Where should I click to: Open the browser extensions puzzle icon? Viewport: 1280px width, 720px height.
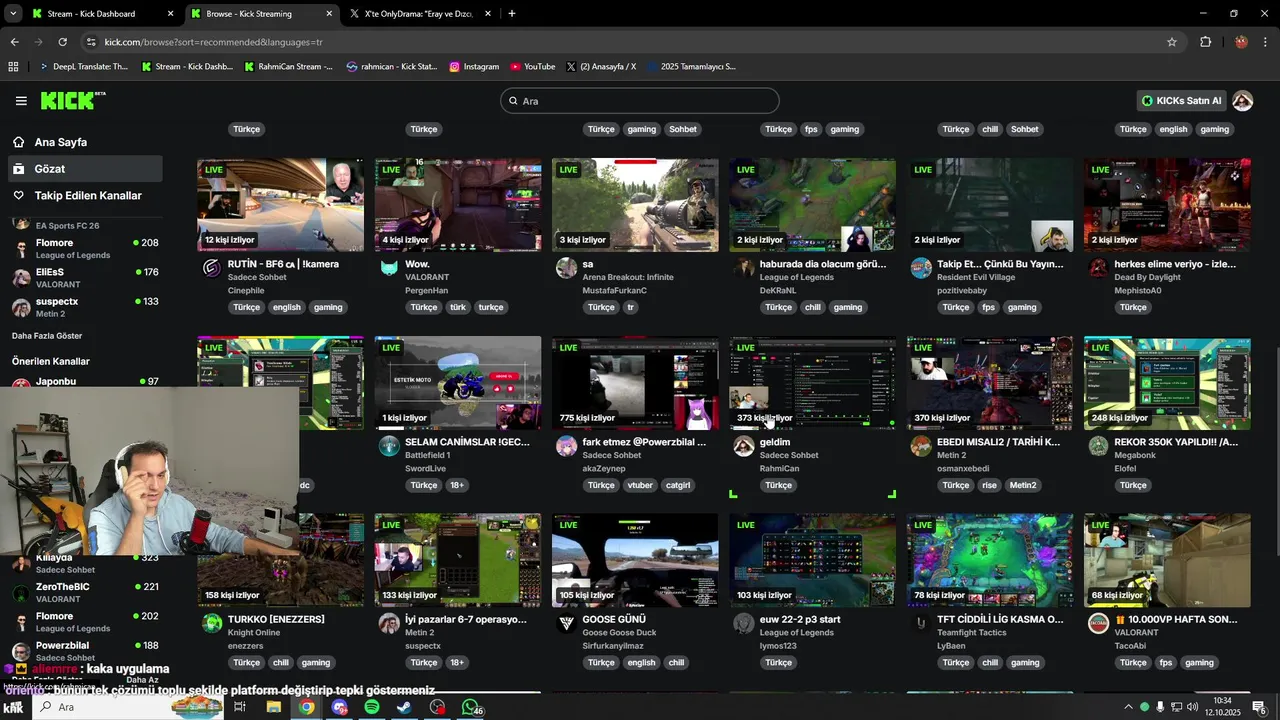tap(1205, 42)
